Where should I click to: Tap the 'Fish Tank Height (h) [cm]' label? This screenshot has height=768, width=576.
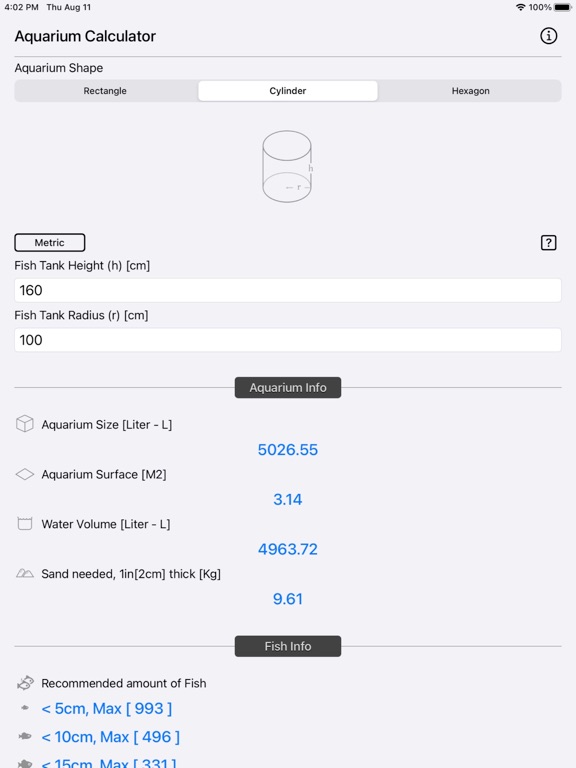82,265
